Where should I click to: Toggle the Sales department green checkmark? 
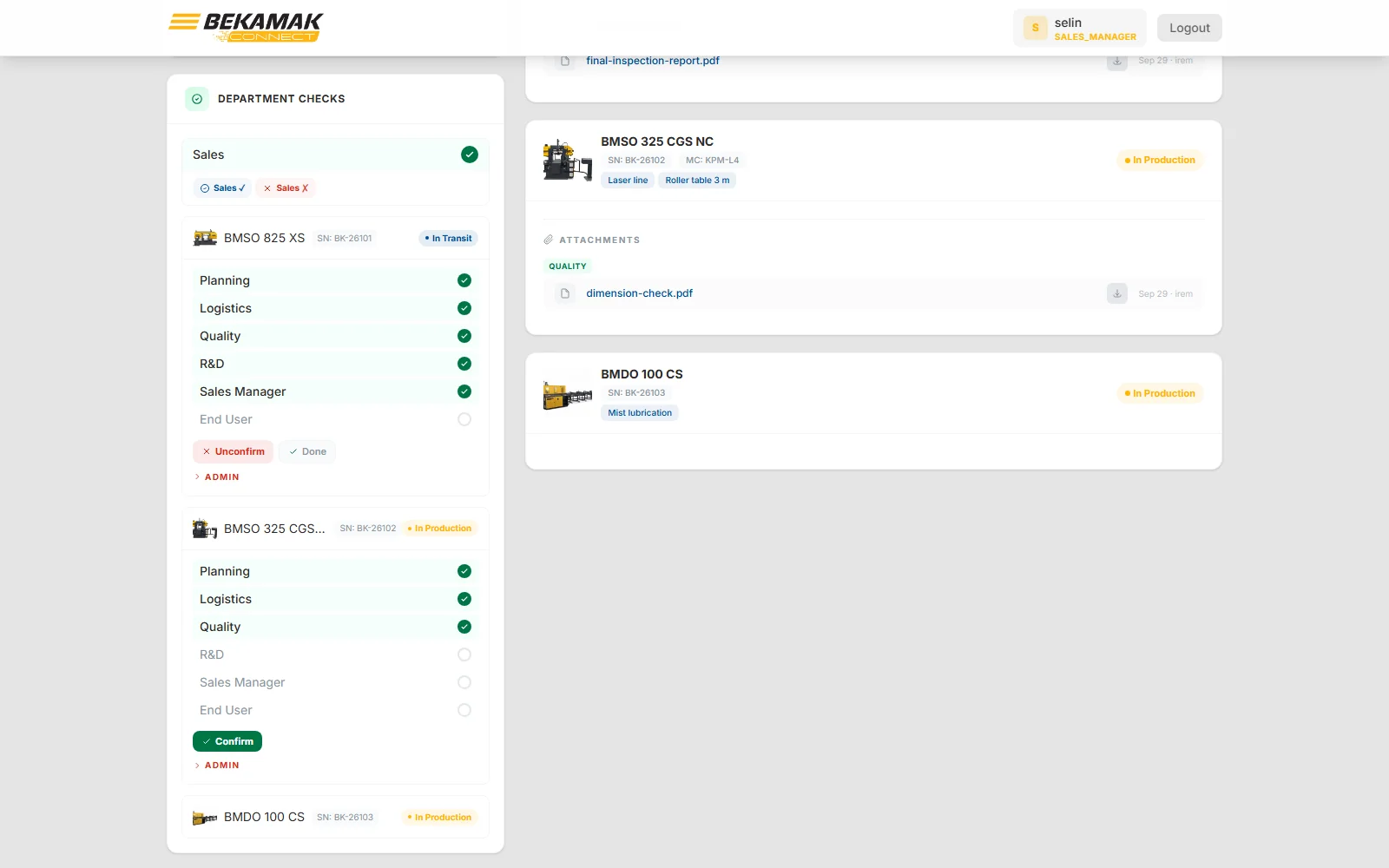pyautogui.click(x=470, y=155)
